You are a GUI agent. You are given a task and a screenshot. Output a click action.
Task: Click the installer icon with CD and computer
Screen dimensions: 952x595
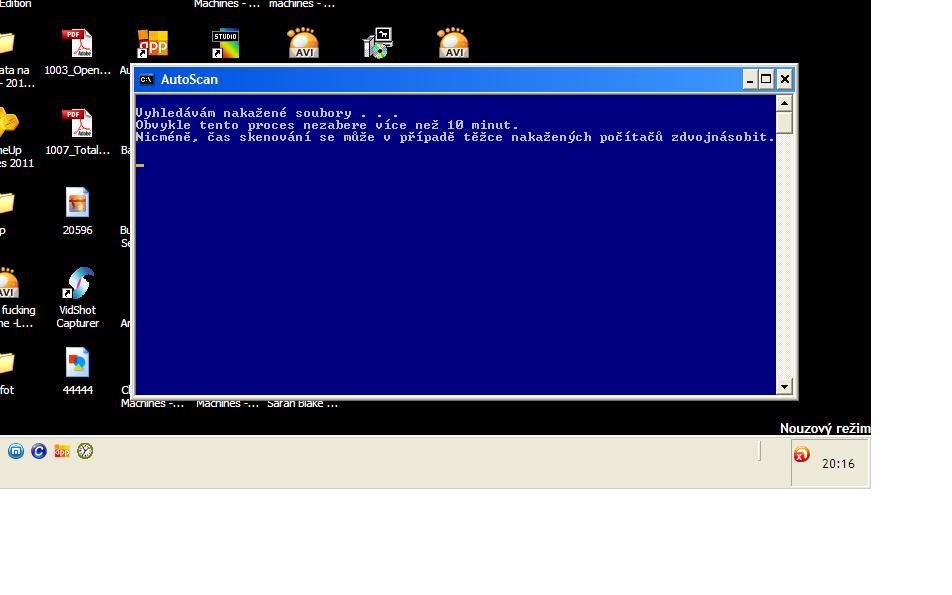[377, 44]
